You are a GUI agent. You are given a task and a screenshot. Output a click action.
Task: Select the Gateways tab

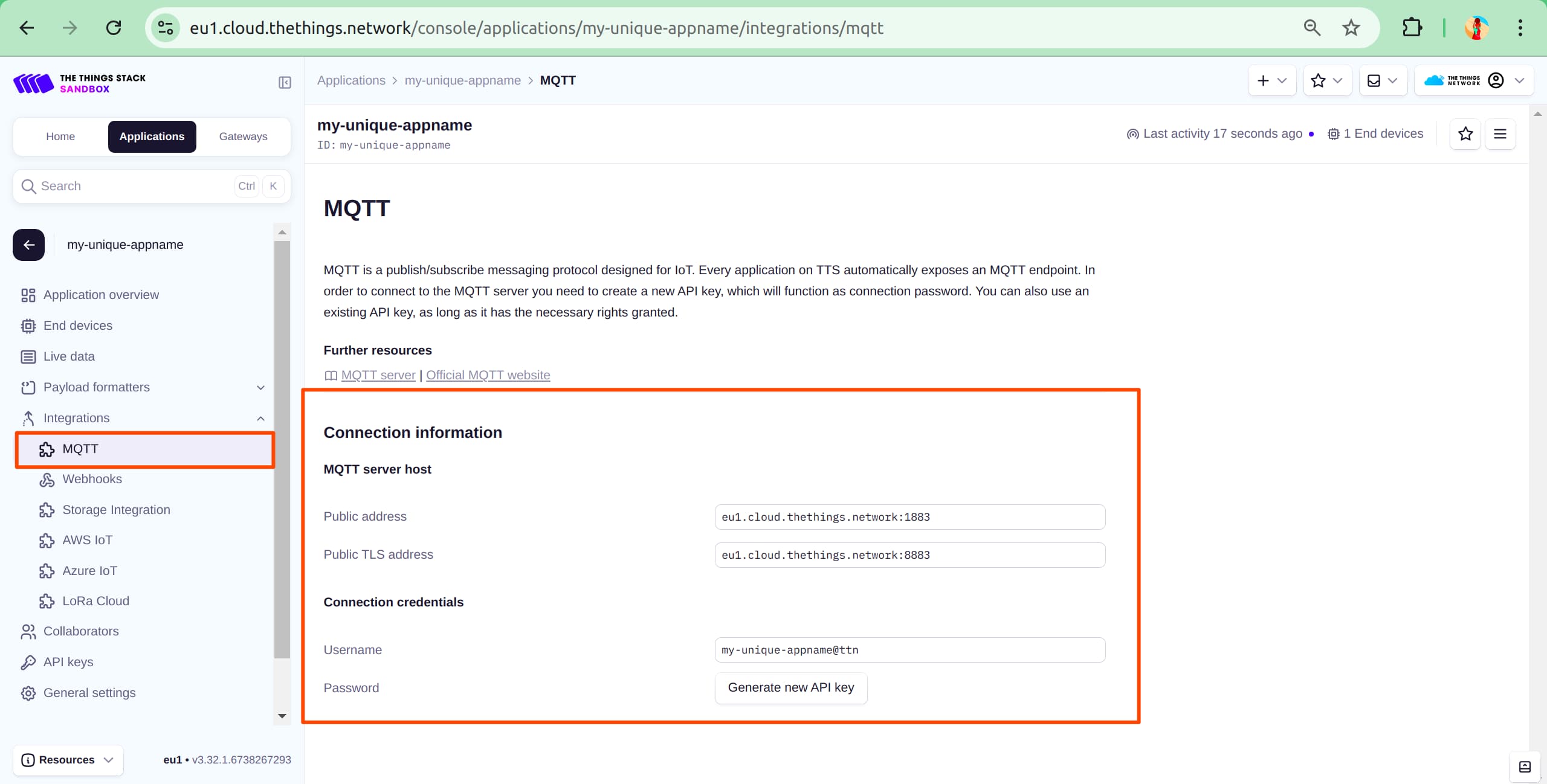[x=243, y=136]
